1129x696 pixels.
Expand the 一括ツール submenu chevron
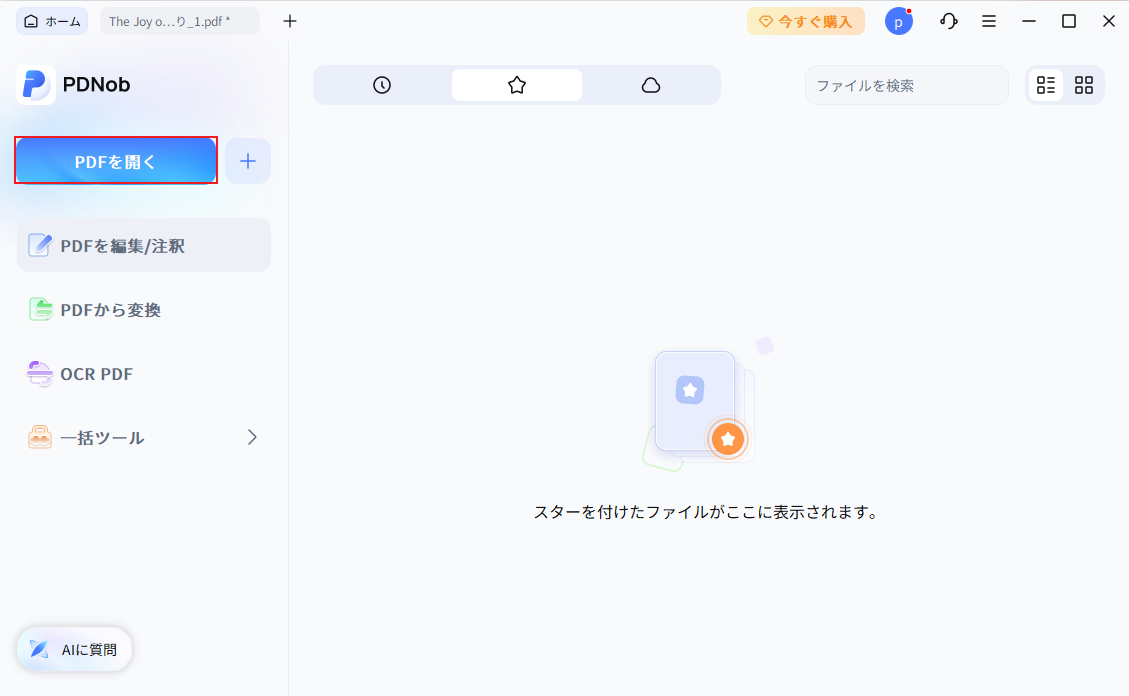[x=251, y=437]
